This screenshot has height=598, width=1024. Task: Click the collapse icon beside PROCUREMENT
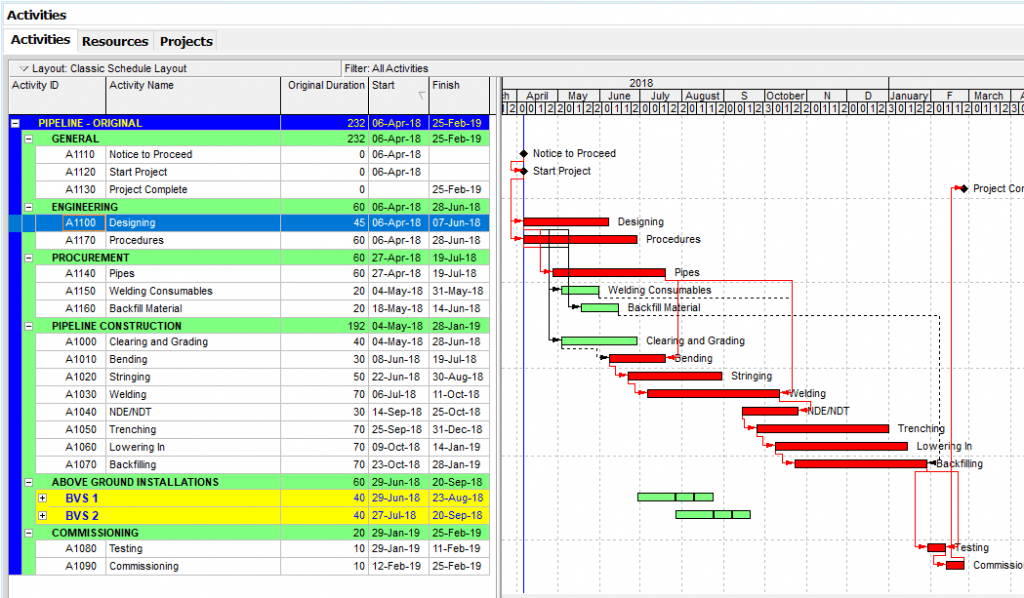(x=27, y=257)
